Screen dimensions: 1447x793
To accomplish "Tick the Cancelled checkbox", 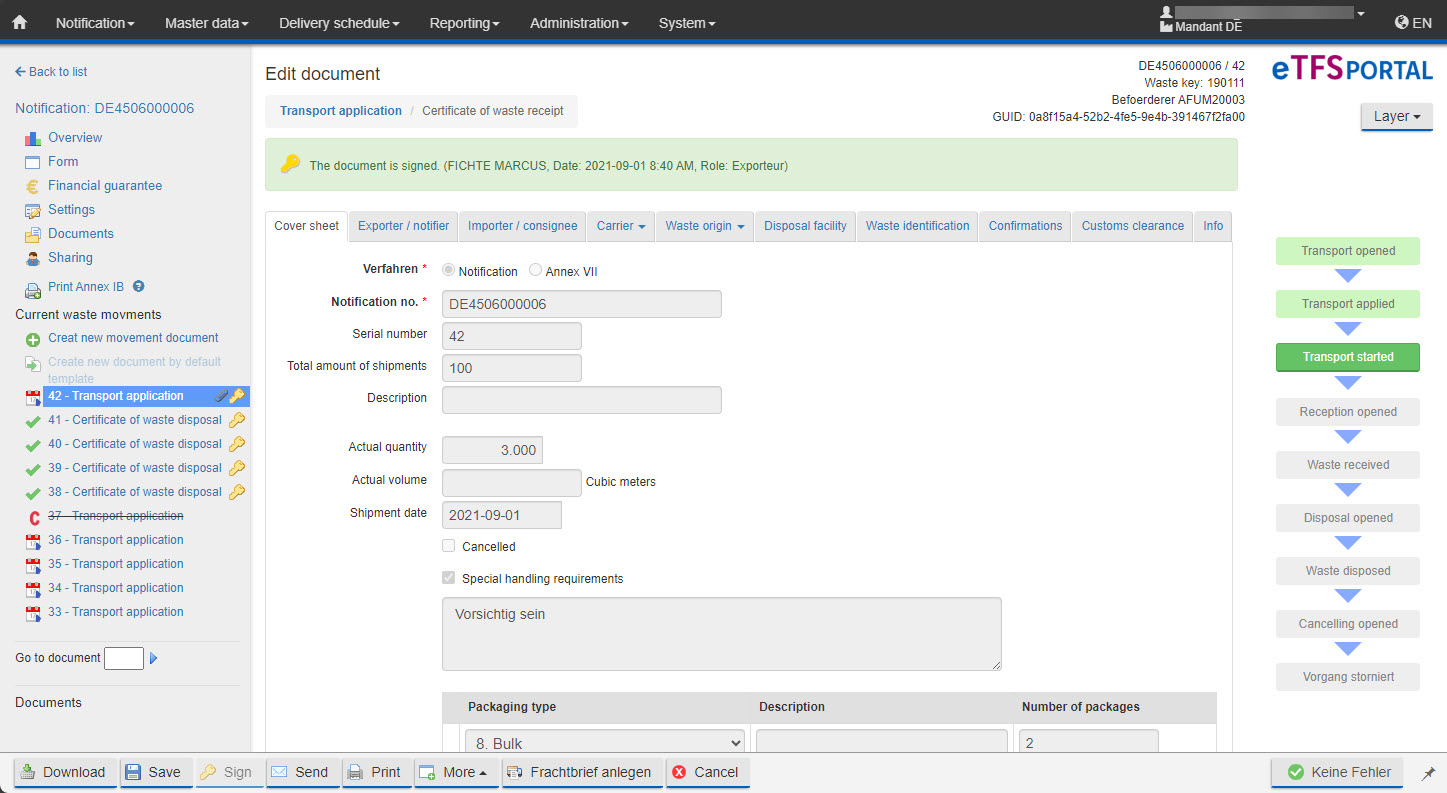I will (x=449, y=546).
